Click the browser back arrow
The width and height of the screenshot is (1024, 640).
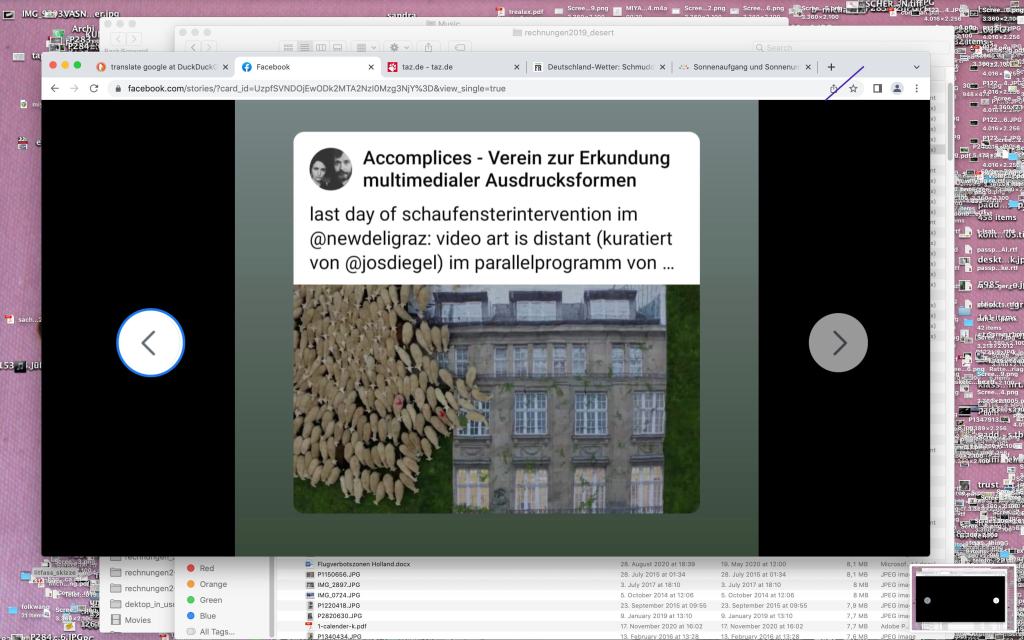[54, 88]
